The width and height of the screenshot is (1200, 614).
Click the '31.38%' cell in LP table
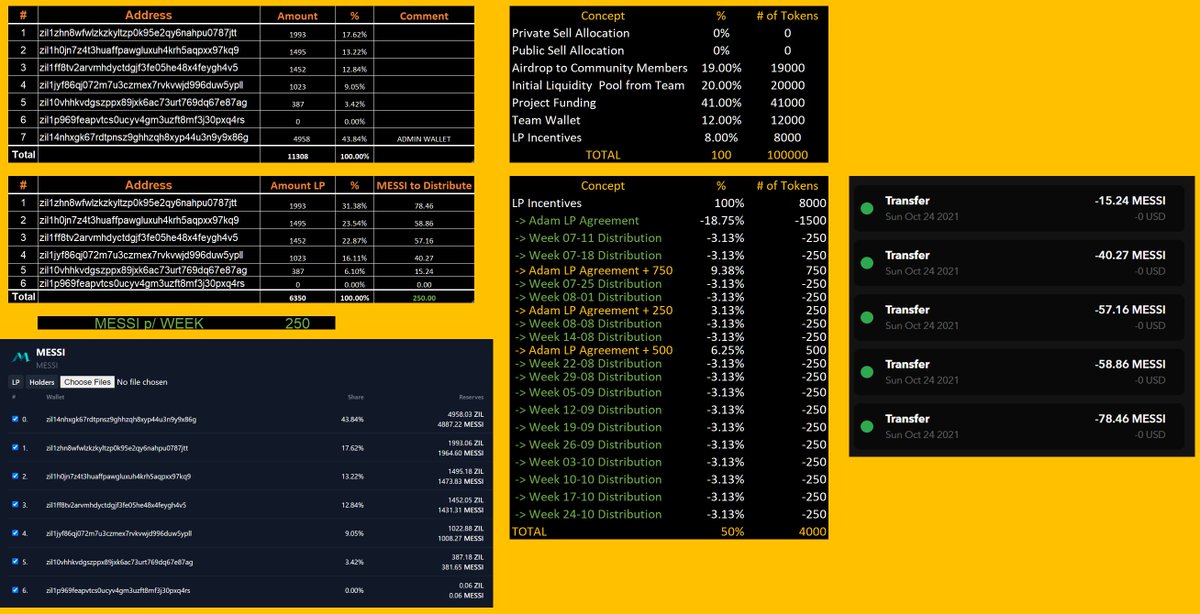pos(355,203)
